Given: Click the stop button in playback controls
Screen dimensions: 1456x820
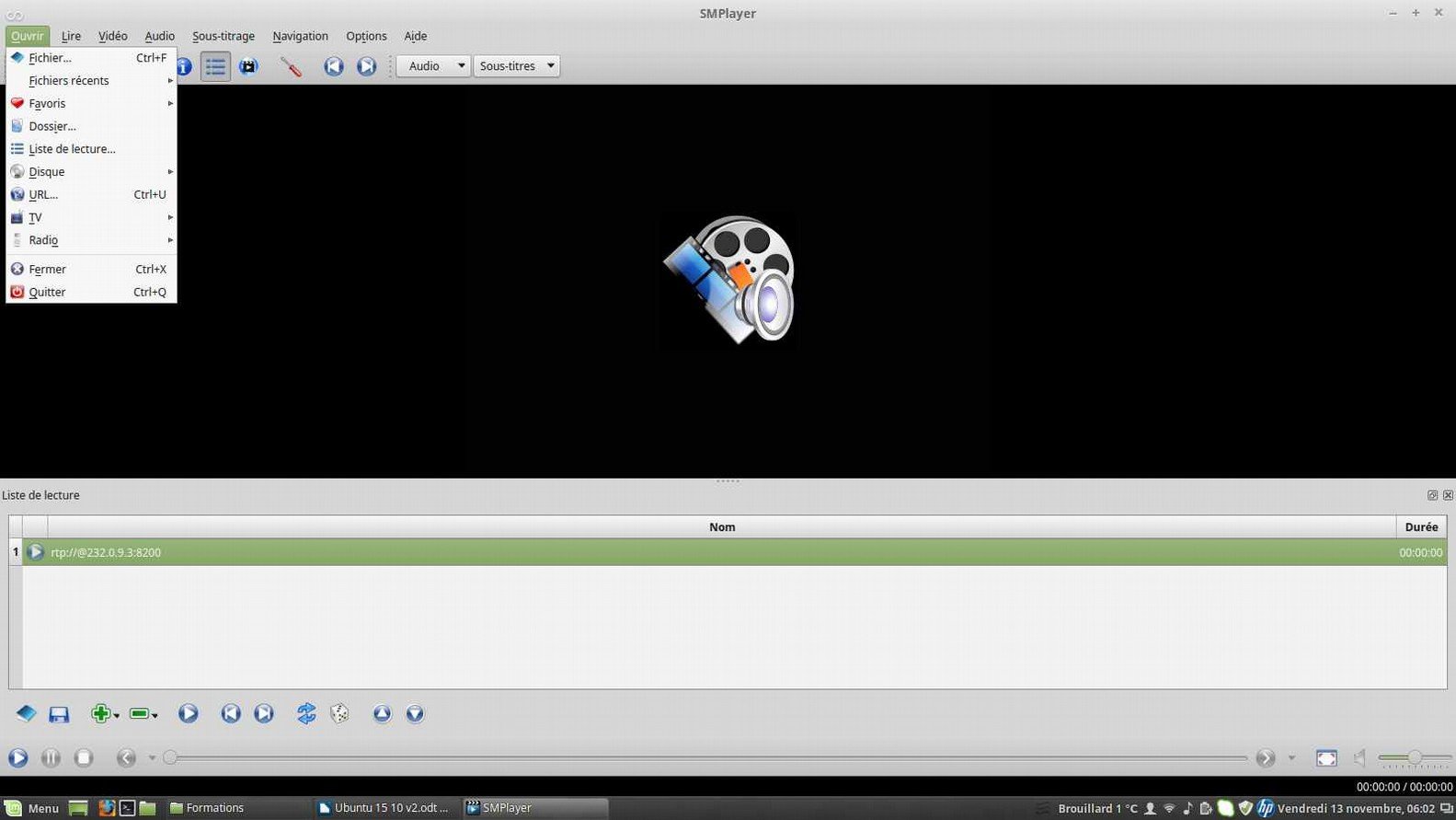Looking at the screenshot, I should tap(84, 757).
